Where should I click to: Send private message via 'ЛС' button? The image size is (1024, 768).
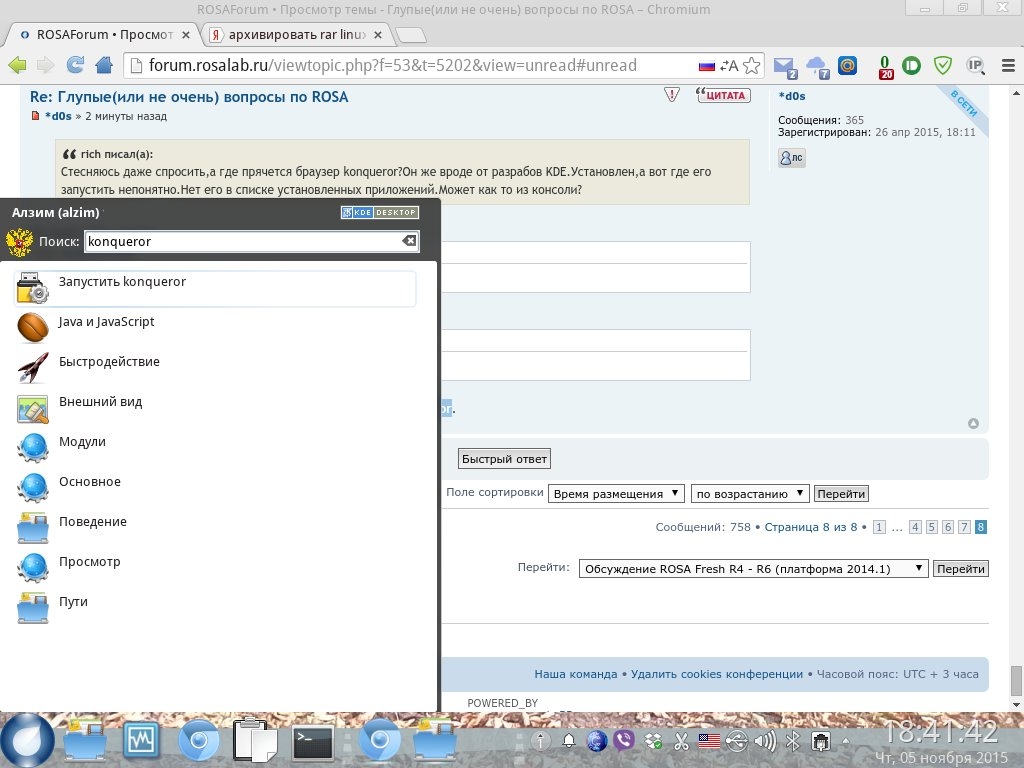pyautogui.click(x=792, y=157)
